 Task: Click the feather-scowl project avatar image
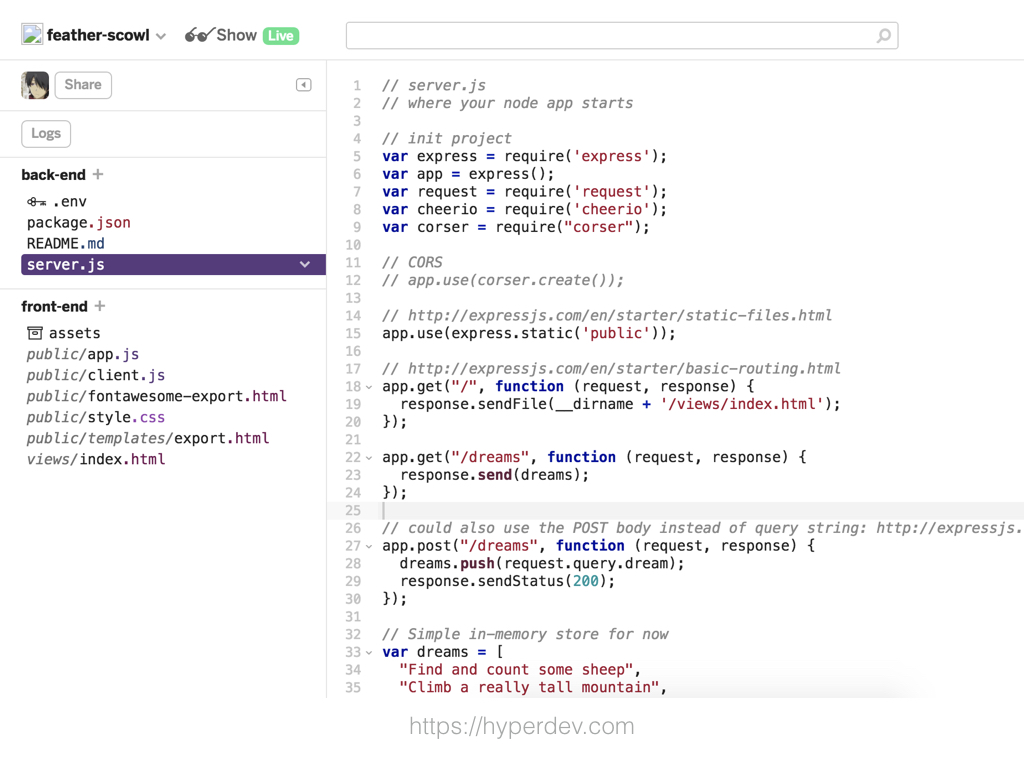[32, 34]
